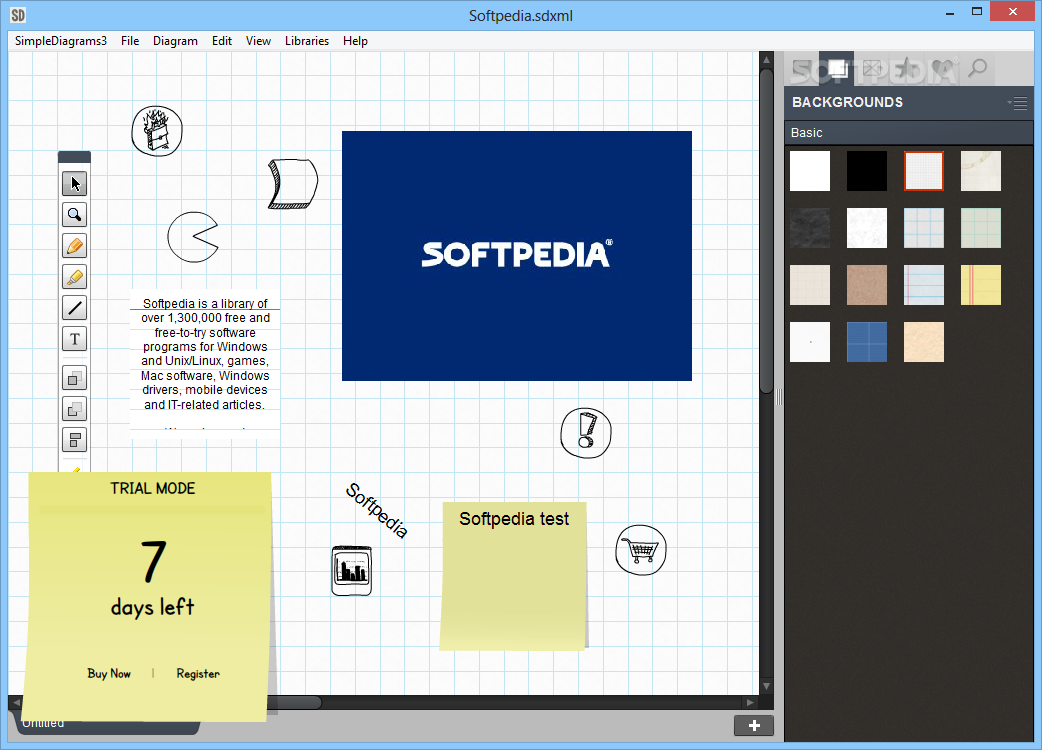Image resolution: width=1042 pixels, height=750 pixels.
Task: Open the Diagram menu
Action: click(175, 41)
